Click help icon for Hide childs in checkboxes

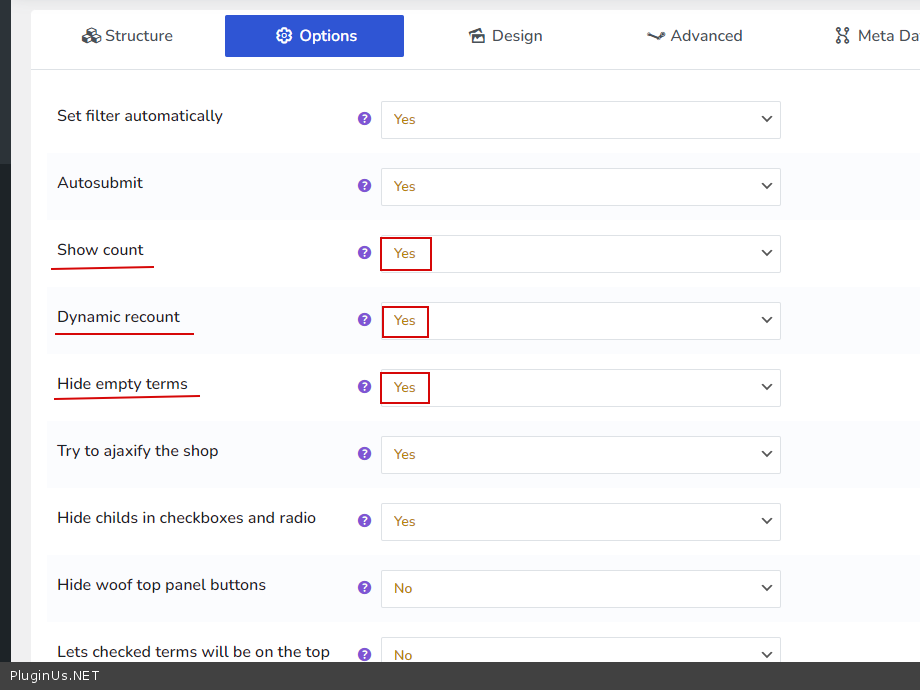(365, 520)
